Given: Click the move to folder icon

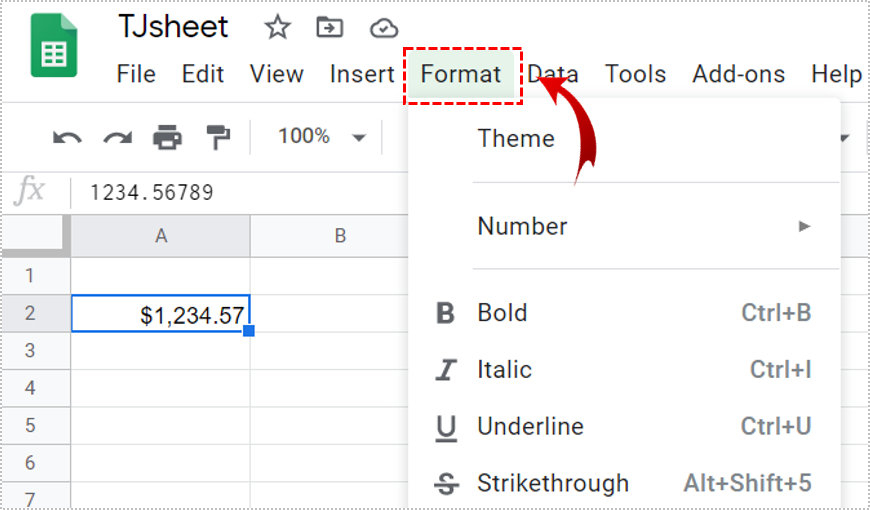Looking at the screenshot, I should pos(330,28).
